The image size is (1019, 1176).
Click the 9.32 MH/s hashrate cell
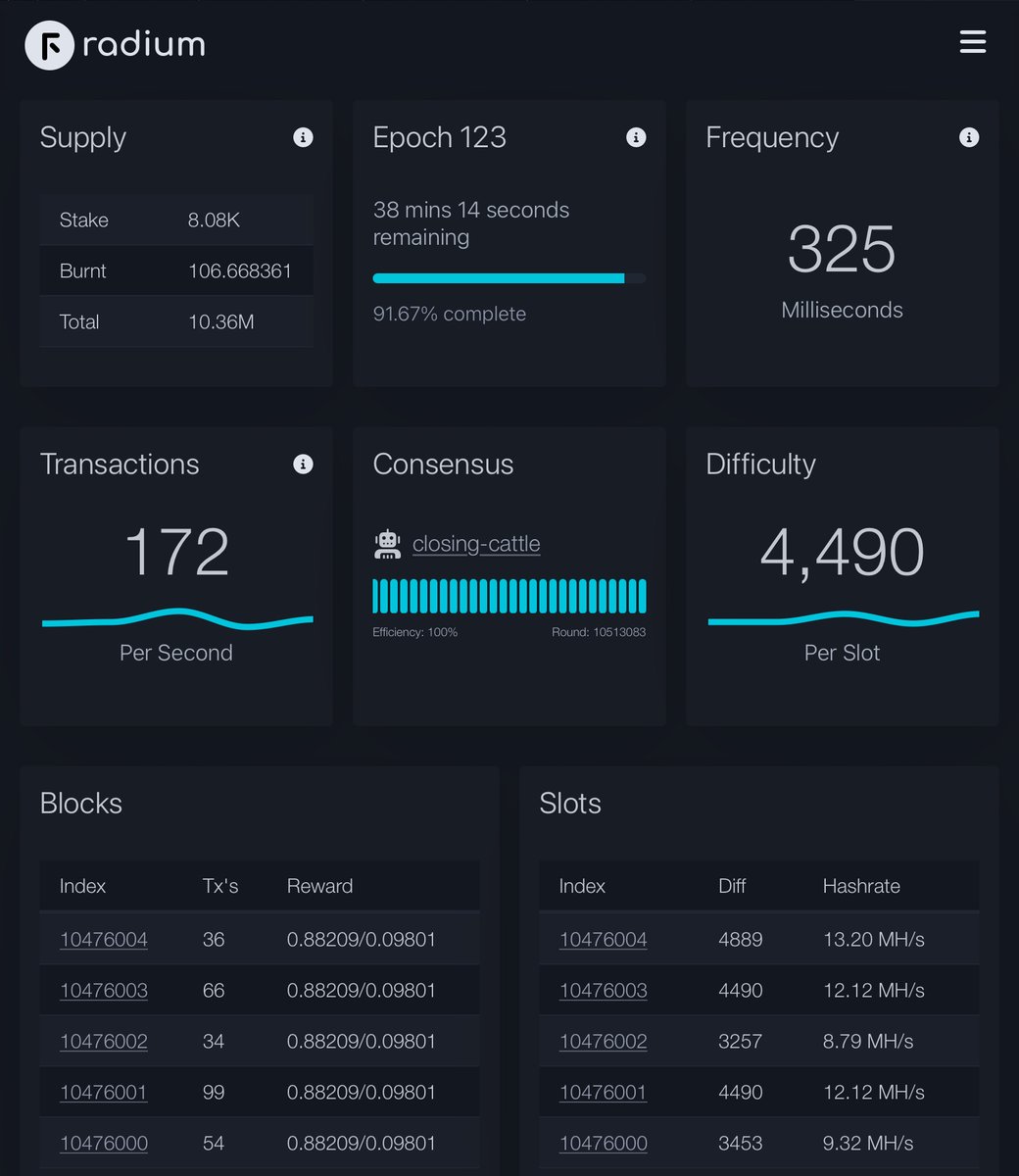(868, 1144)
